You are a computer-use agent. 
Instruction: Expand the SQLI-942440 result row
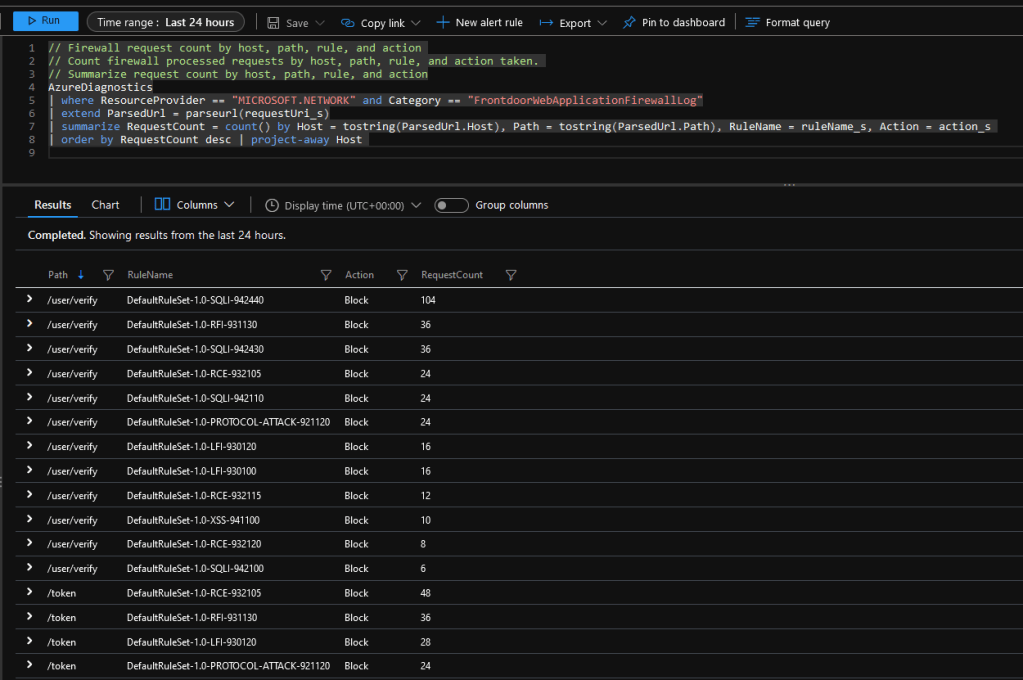pos(29,300)
